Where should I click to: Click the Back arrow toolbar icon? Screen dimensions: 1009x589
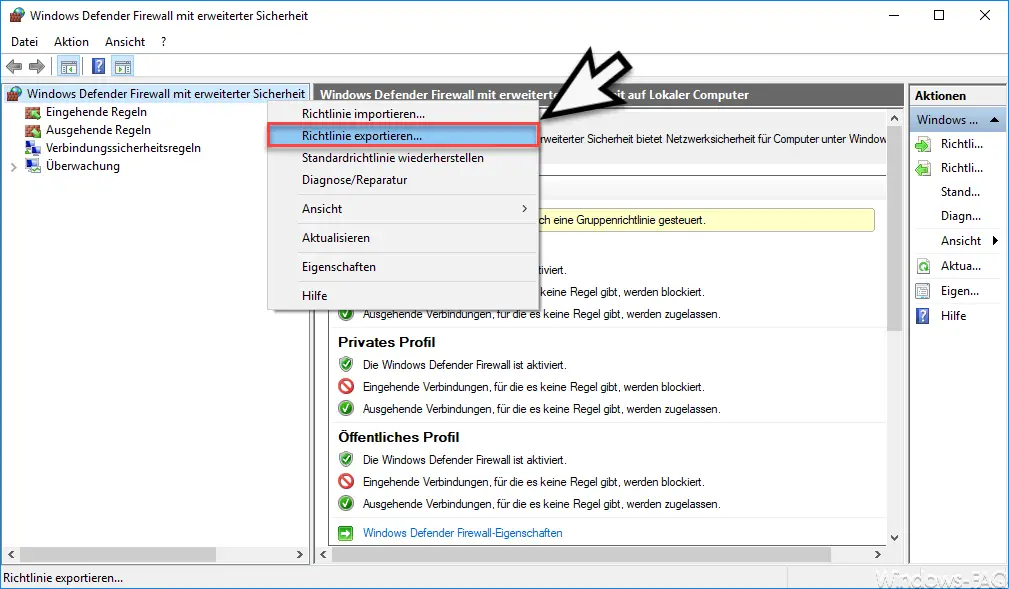14,66
